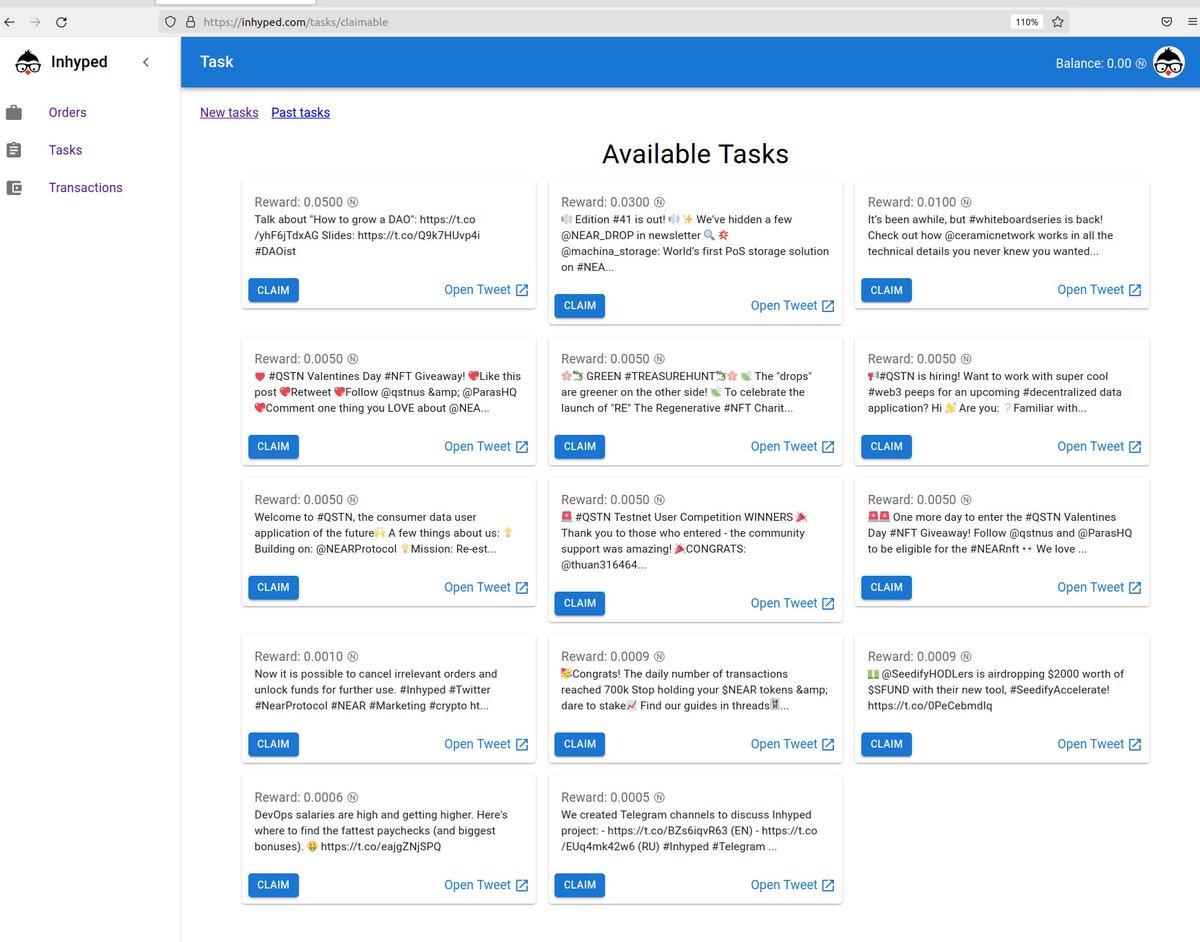
Task: Claim the cancel irrelevant orders task
Action: pyautogui.click(x=273, y=744)
